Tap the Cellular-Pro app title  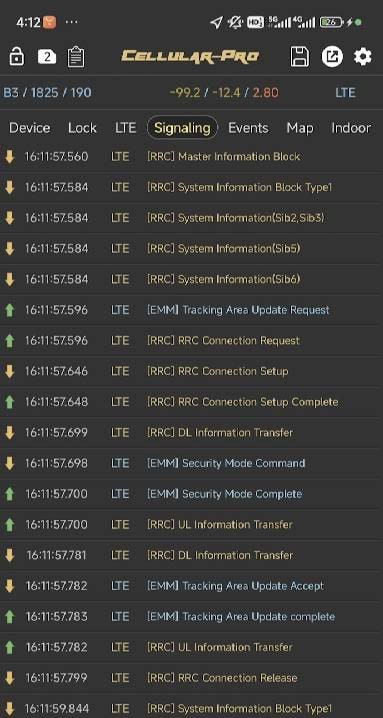[191, 56]
